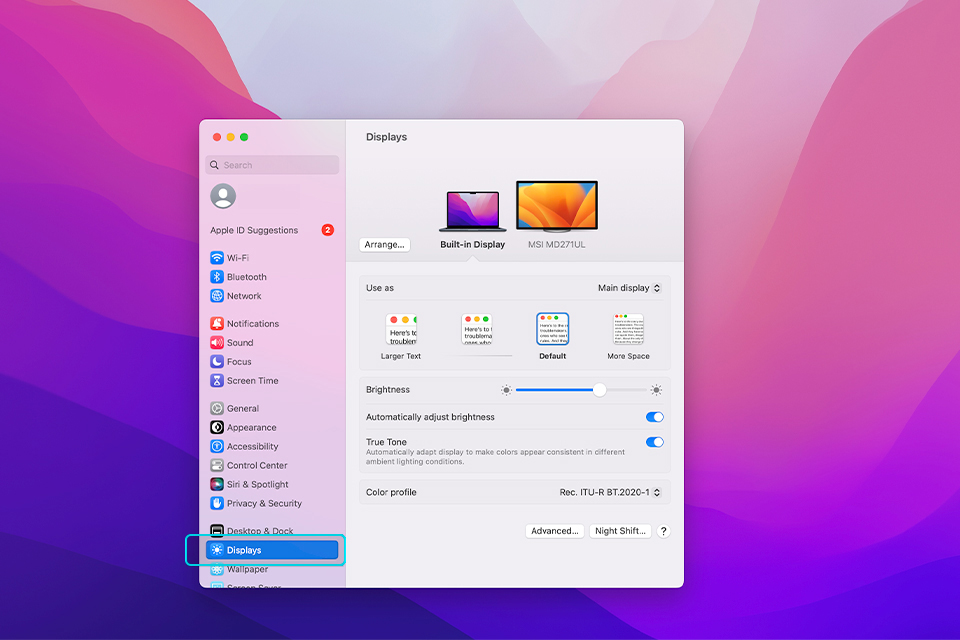Select the Built-in Display thumbnail
Image resolution: width=960 pixels, height=640 pixels.
click(x=472, y=205)
